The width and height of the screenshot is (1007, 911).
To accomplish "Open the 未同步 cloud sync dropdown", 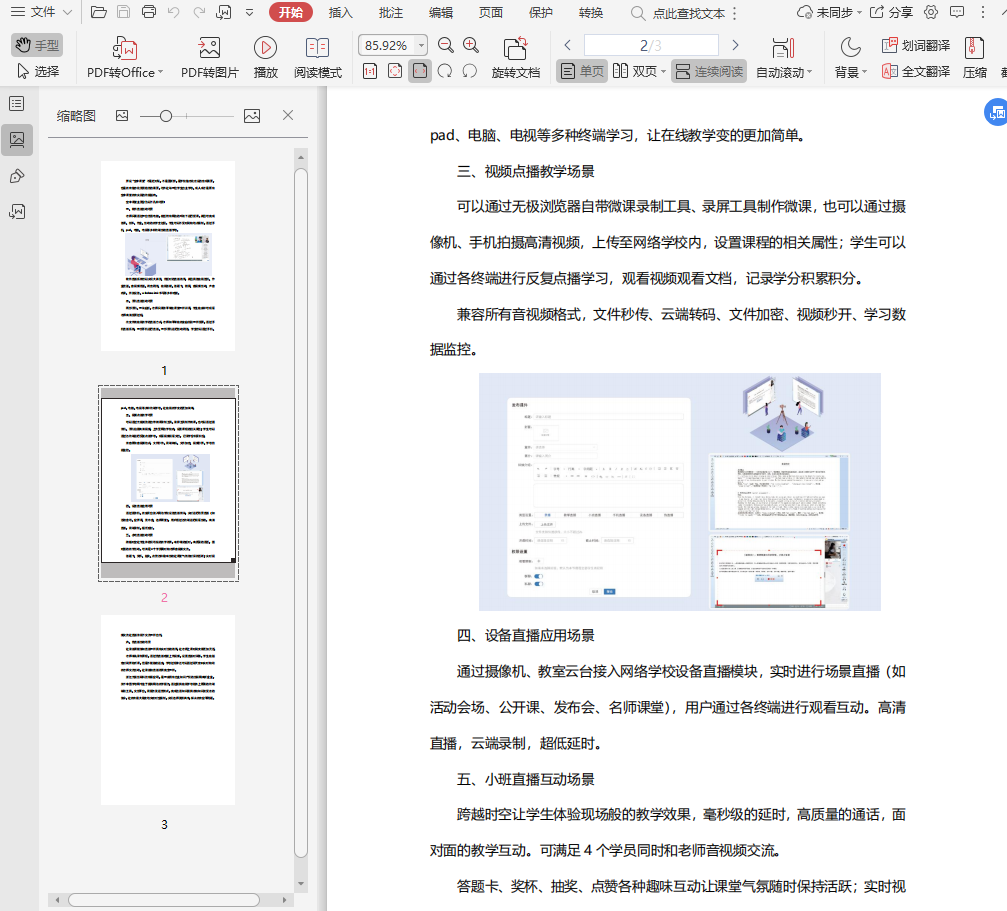I will [x=829, y=12].
